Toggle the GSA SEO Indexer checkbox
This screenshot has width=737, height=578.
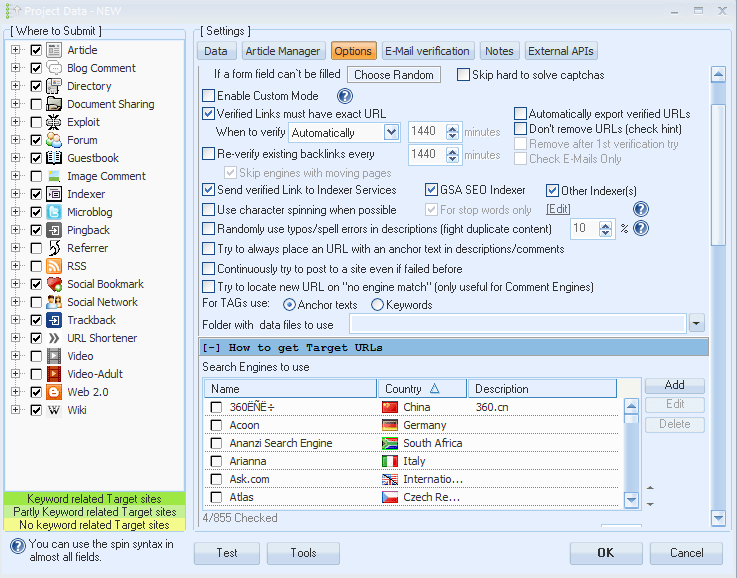431,189
